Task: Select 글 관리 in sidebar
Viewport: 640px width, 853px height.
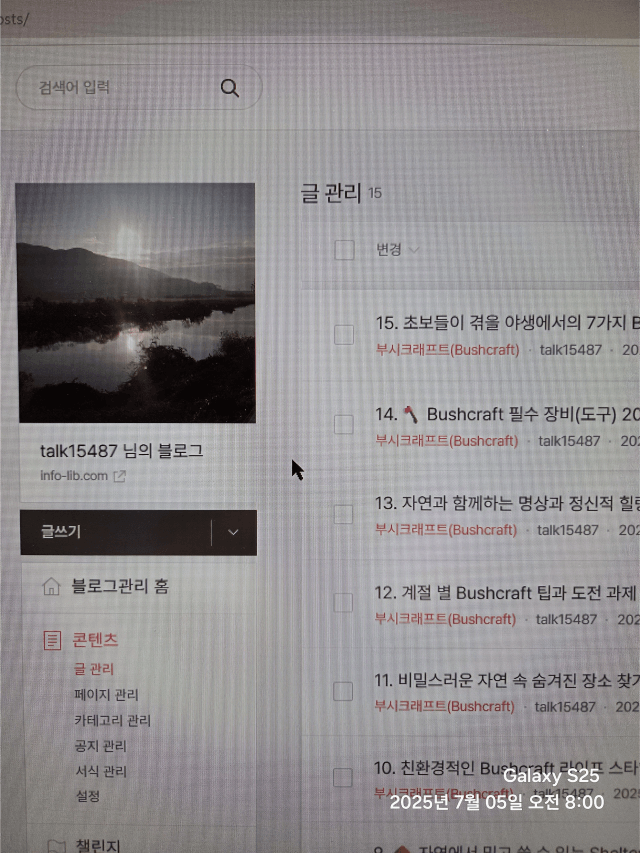Action: [x=94, y=669]
